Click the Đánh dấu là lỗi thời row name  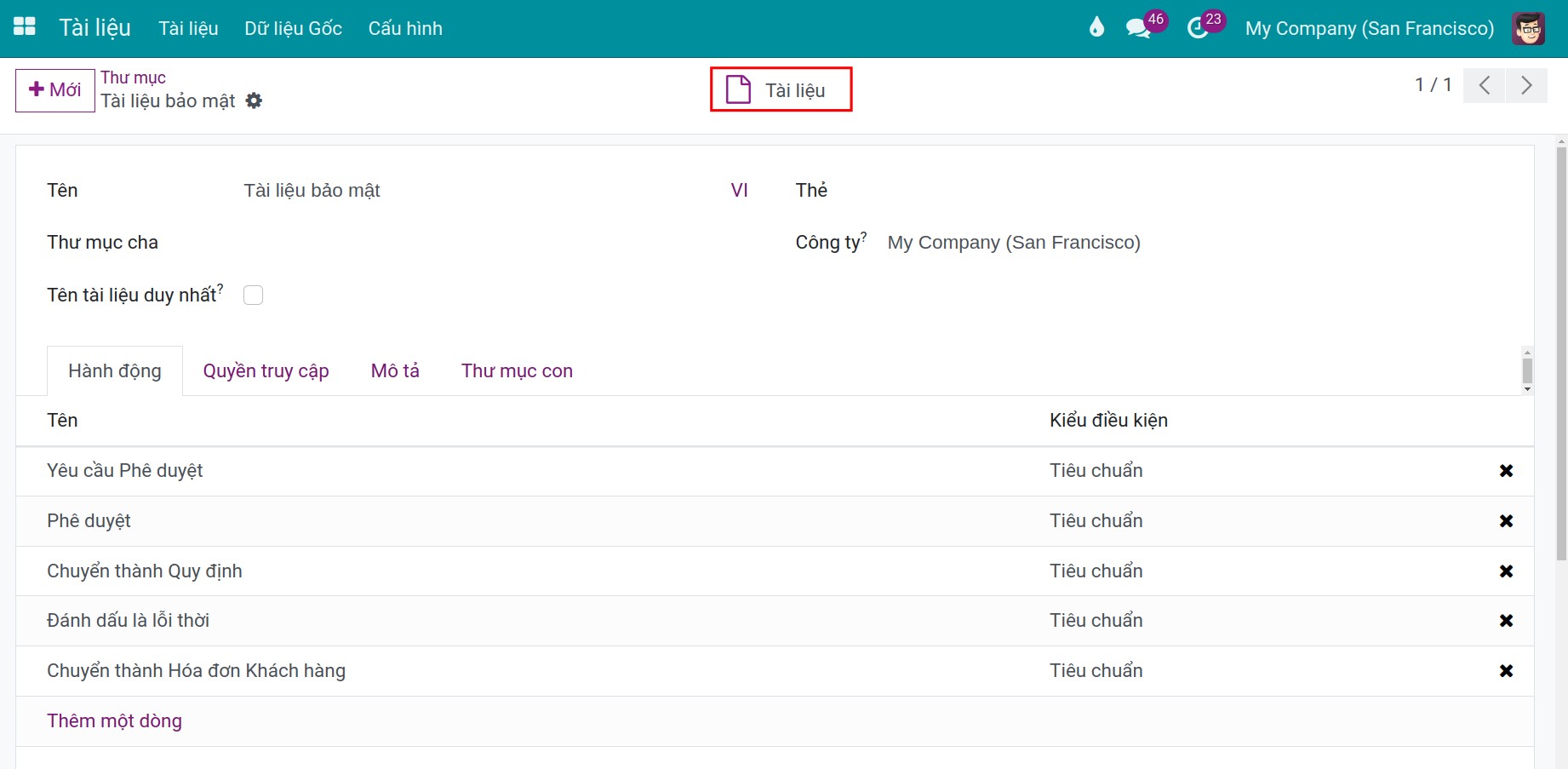click(128, 621)
